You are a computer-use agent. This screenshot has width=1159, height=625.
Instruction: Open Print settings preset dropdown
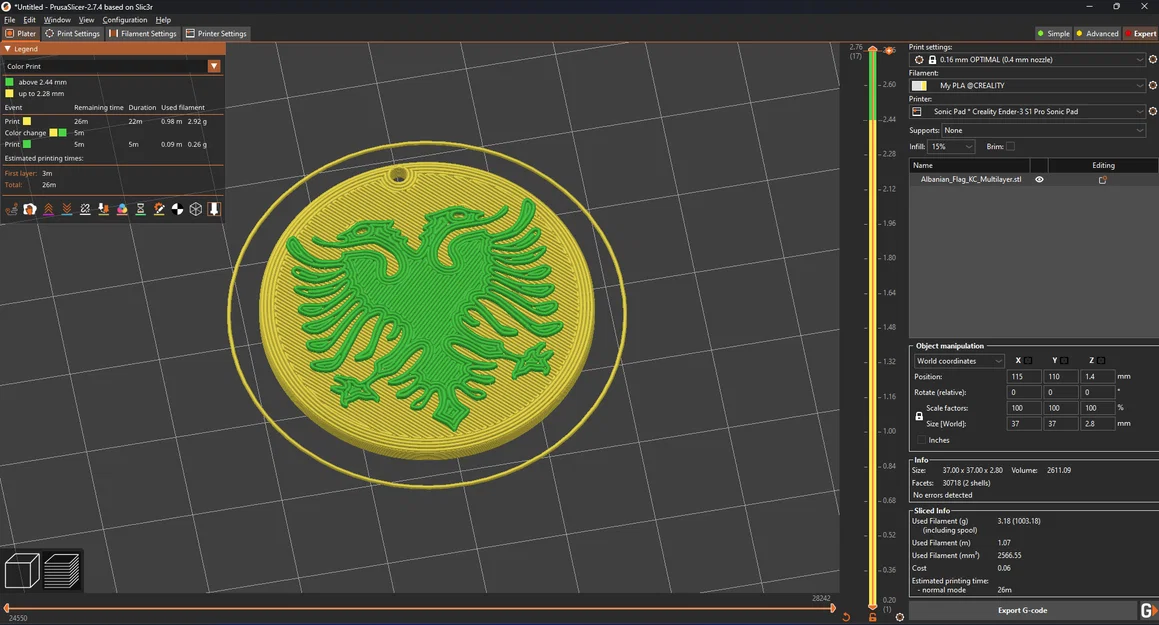[x=1028, y=59]
